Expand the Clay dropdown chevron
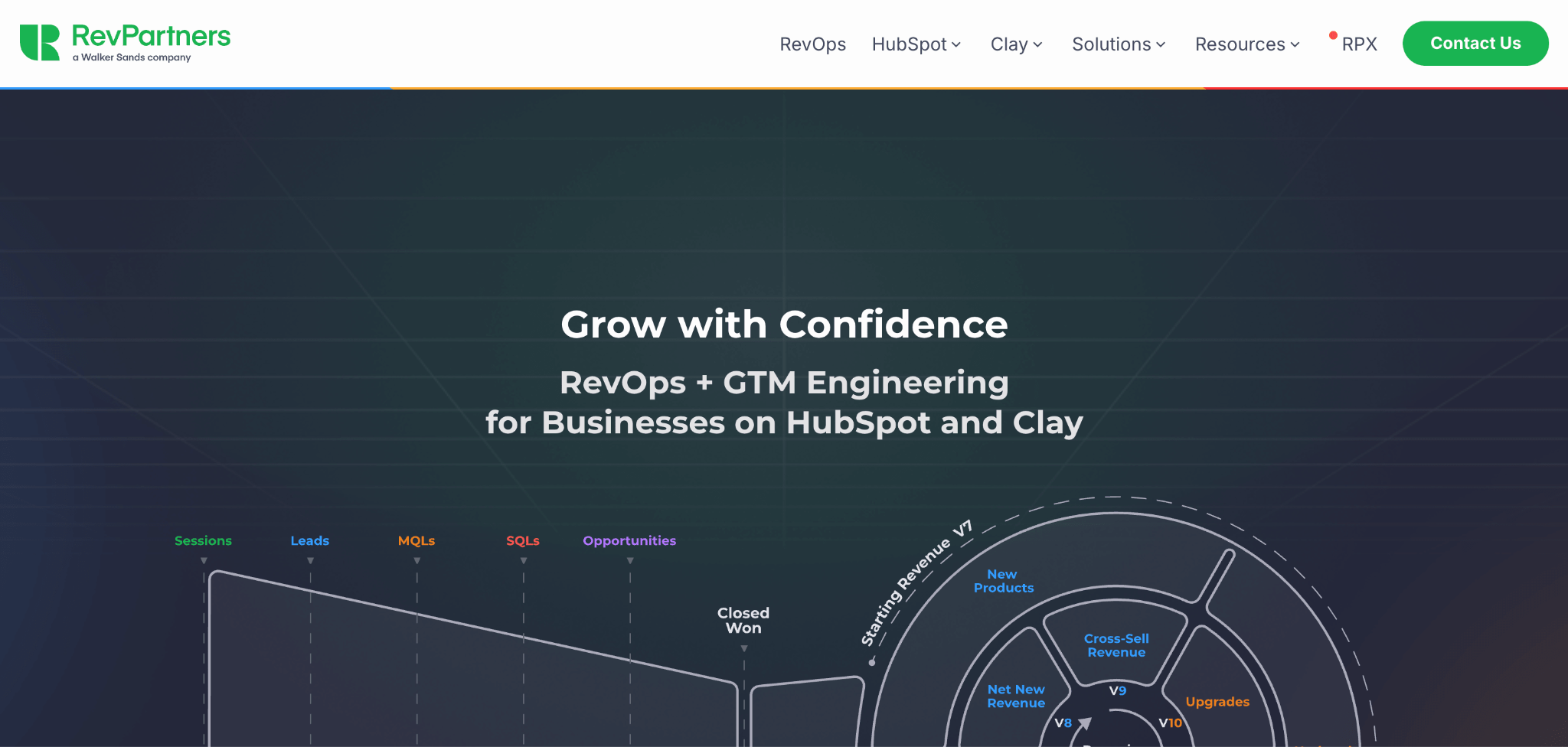Viewport: 1568px width, 747px height. coord(1037,45)
